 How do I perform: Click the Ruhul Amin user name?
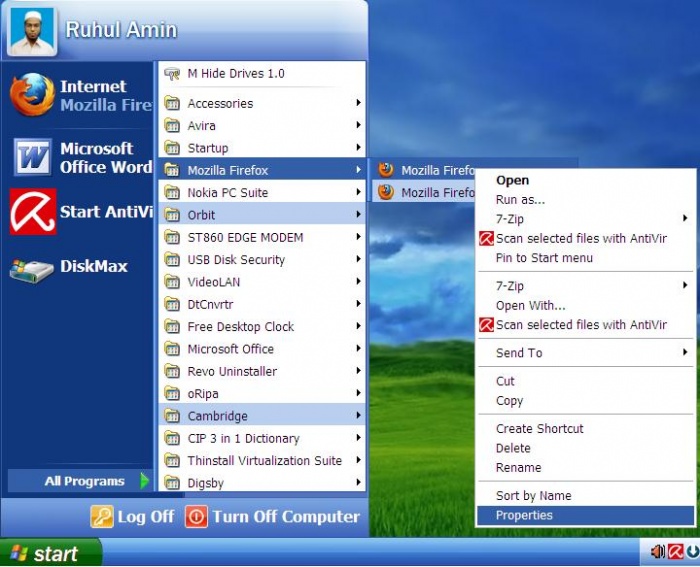tap(121, 30)
